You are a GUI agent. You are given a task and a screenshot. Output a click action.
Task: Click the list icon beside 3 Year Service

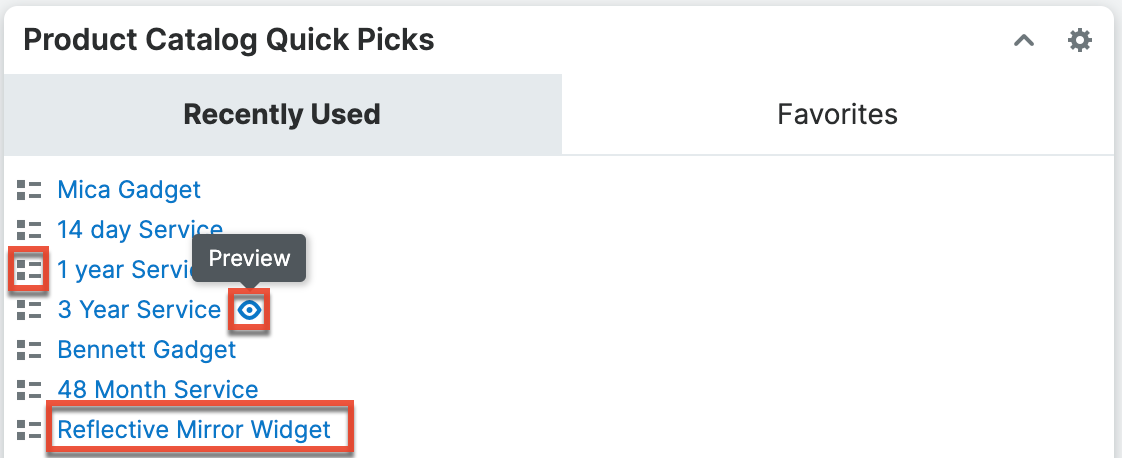coord(29,310)
